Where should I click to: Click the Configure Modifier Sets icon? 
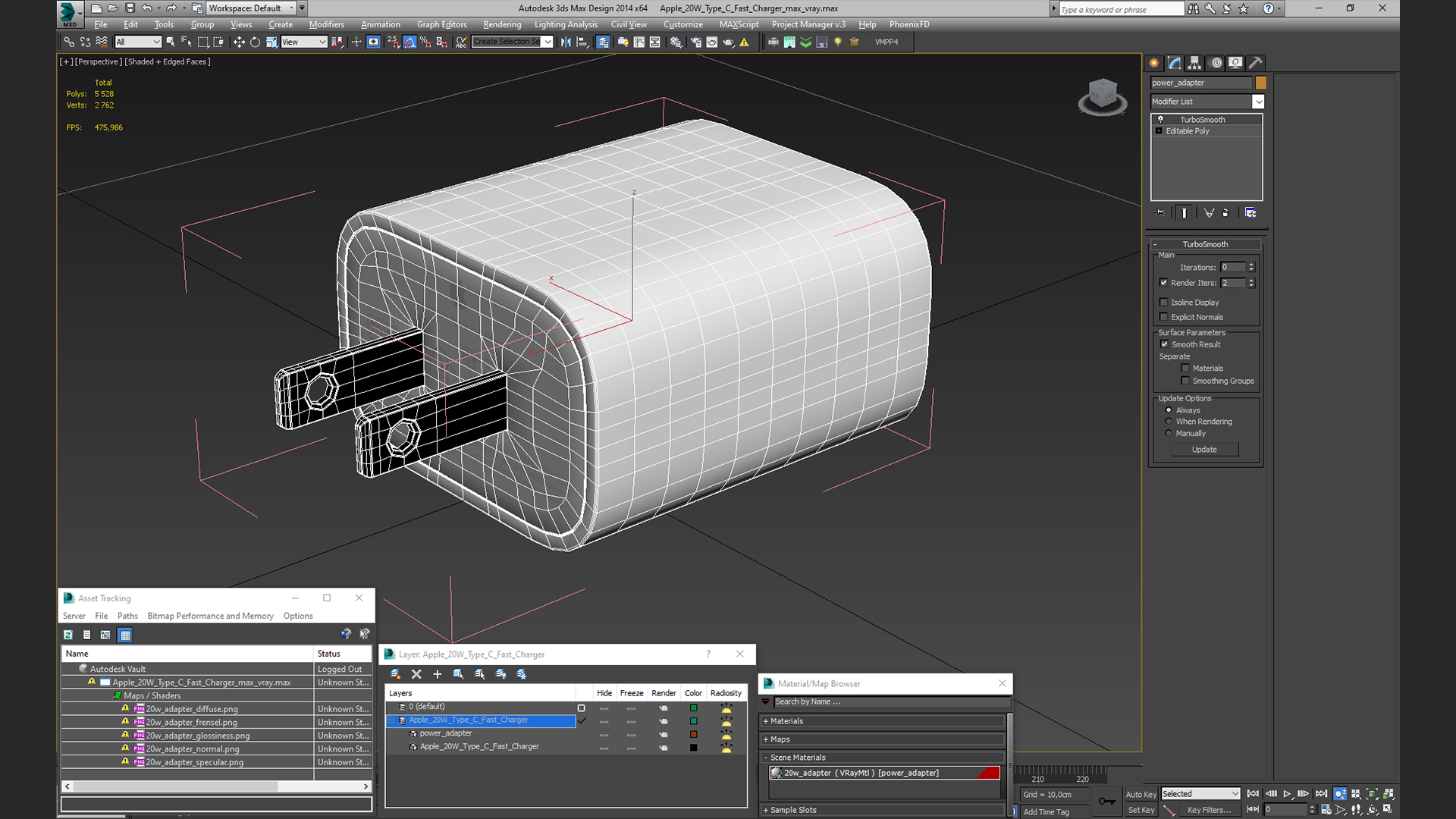pyautogui.click(x=1250, y=213)
